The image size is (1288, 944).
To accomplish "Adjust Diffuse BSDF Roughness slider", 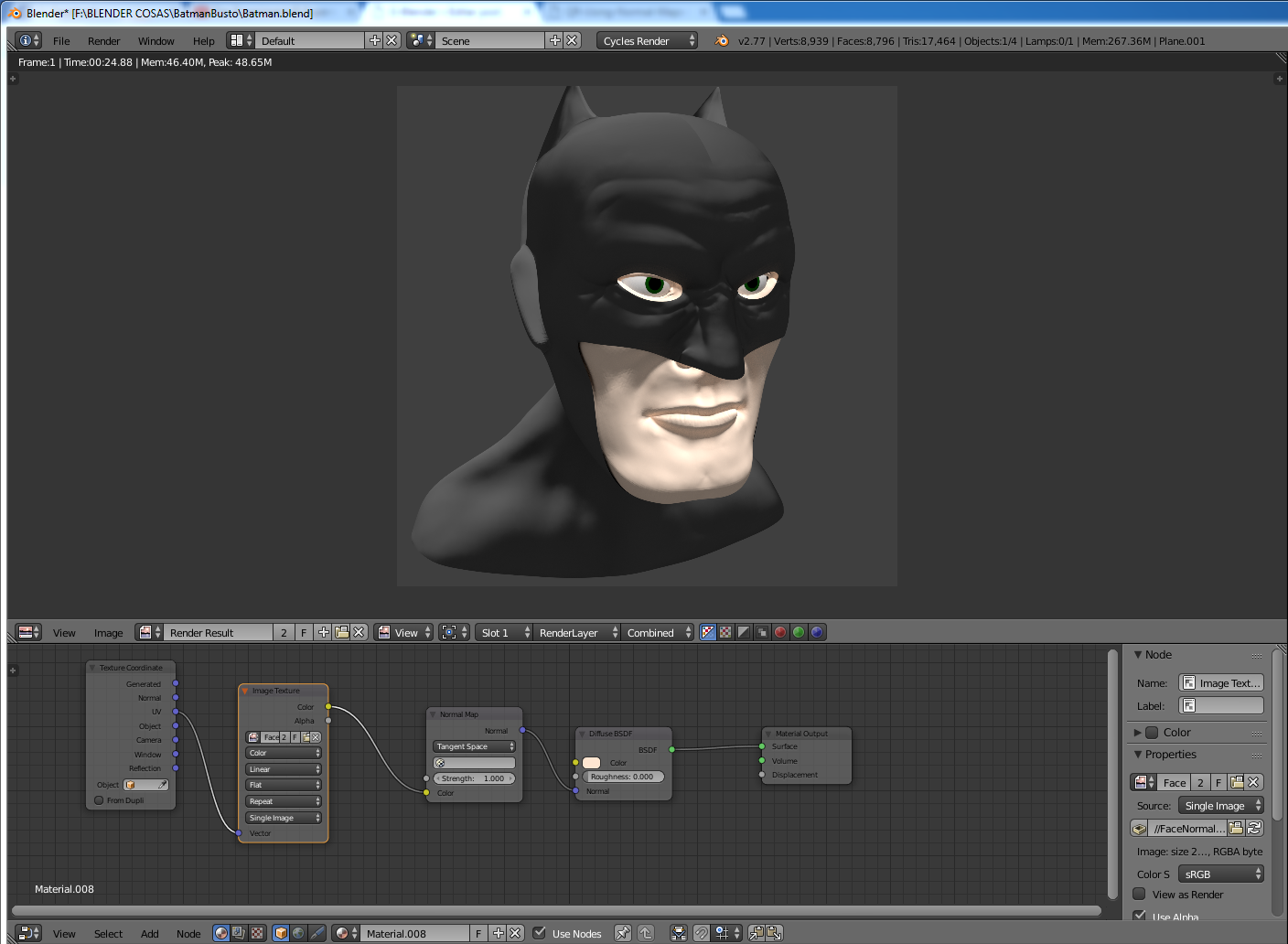I will point(623,777).
